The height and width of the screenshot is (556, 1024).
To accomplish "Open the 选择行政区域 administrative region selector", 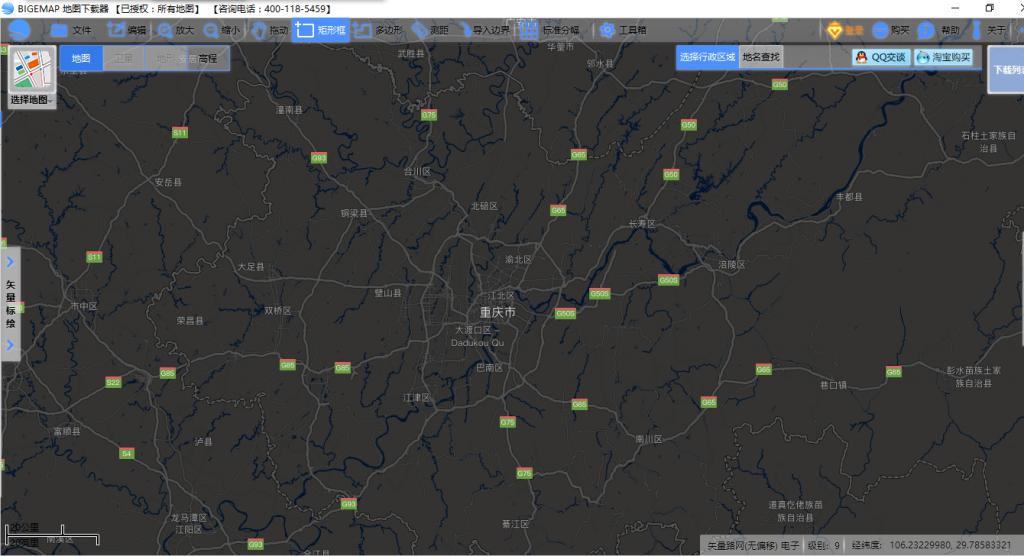I will pyautogui.click(x=707, y=57).
